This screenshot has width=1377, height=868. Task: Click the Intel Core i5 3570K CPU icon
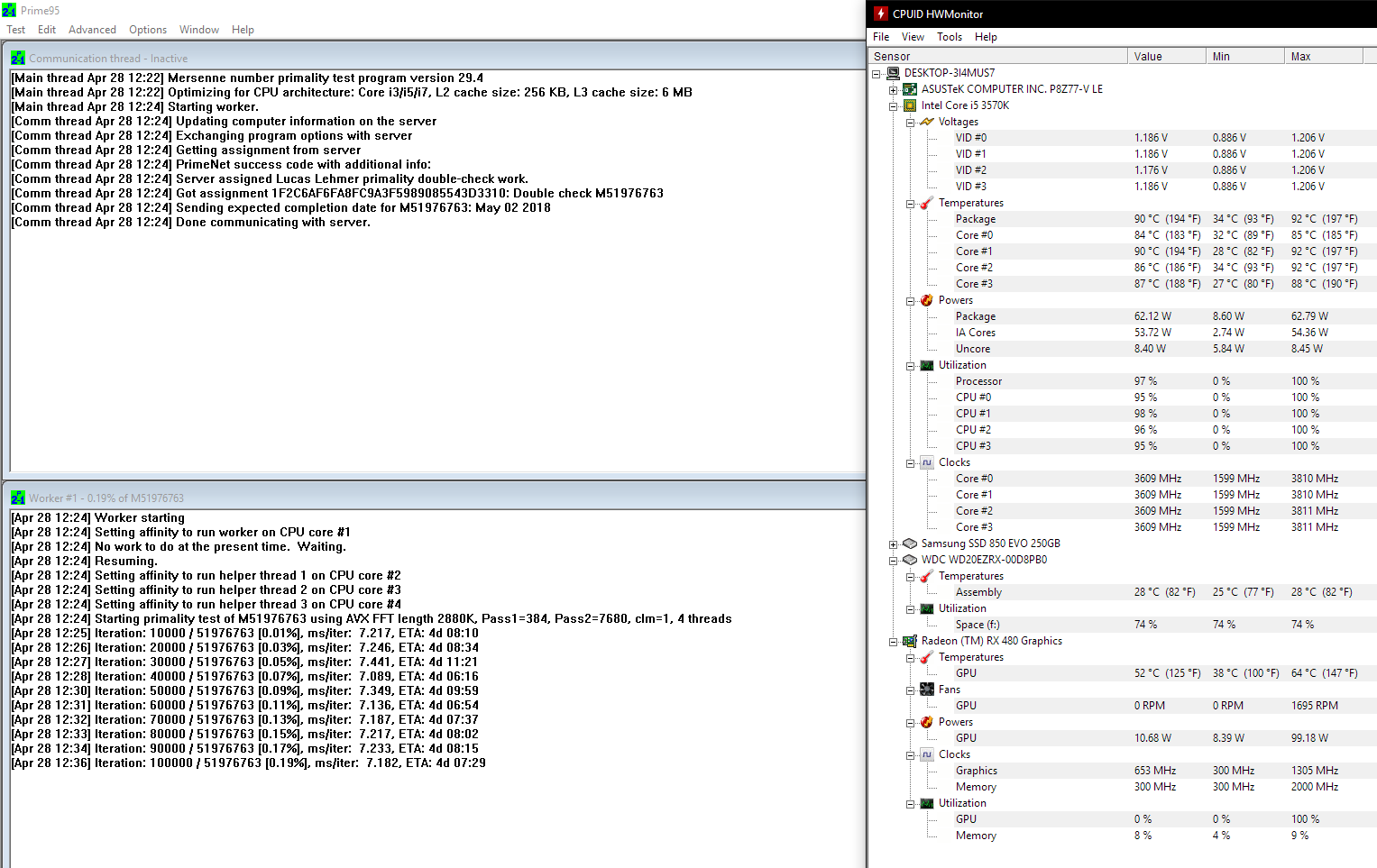pyautogui.click(x=910, y=105)
